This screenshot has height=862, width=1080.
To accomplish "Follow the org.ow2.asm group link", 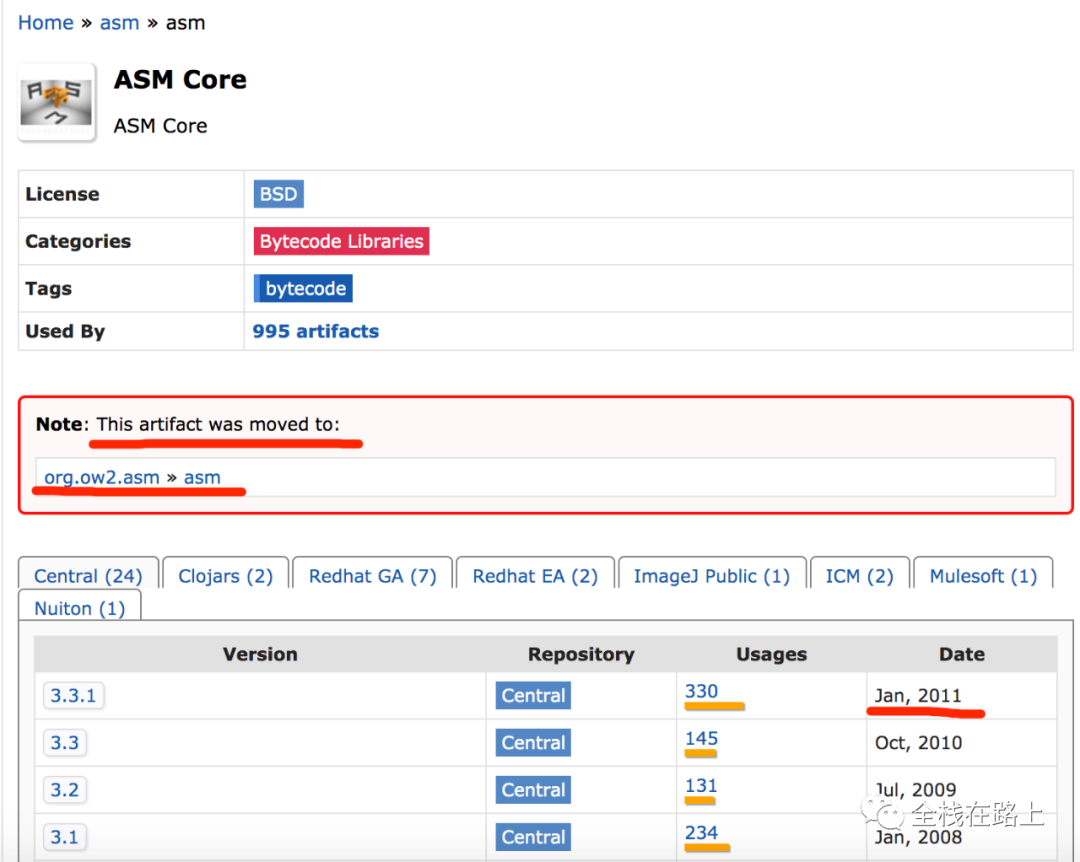I will (x=102, y=477).
